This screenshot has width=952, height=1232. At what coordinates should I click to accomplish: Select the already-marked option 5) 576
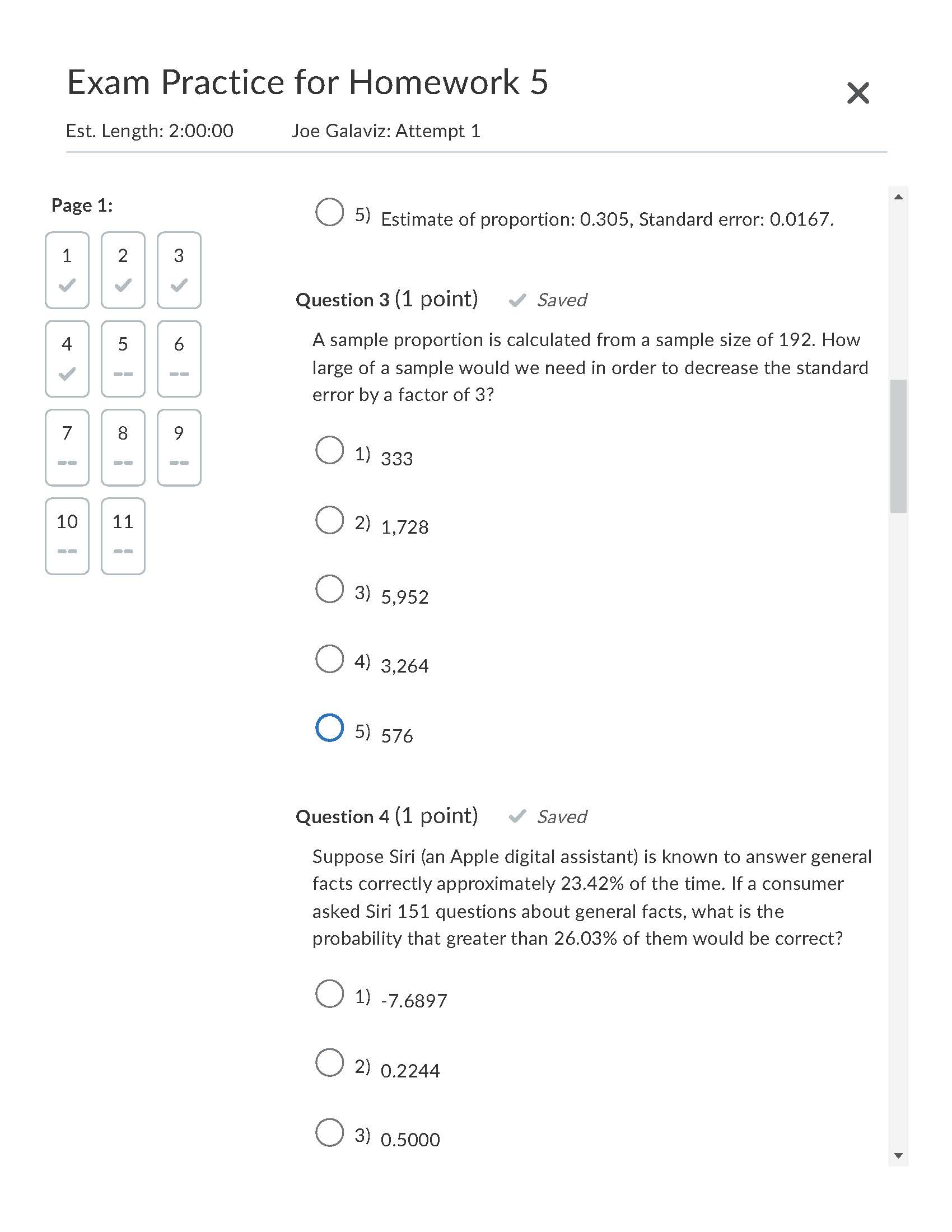coord(330,729)
